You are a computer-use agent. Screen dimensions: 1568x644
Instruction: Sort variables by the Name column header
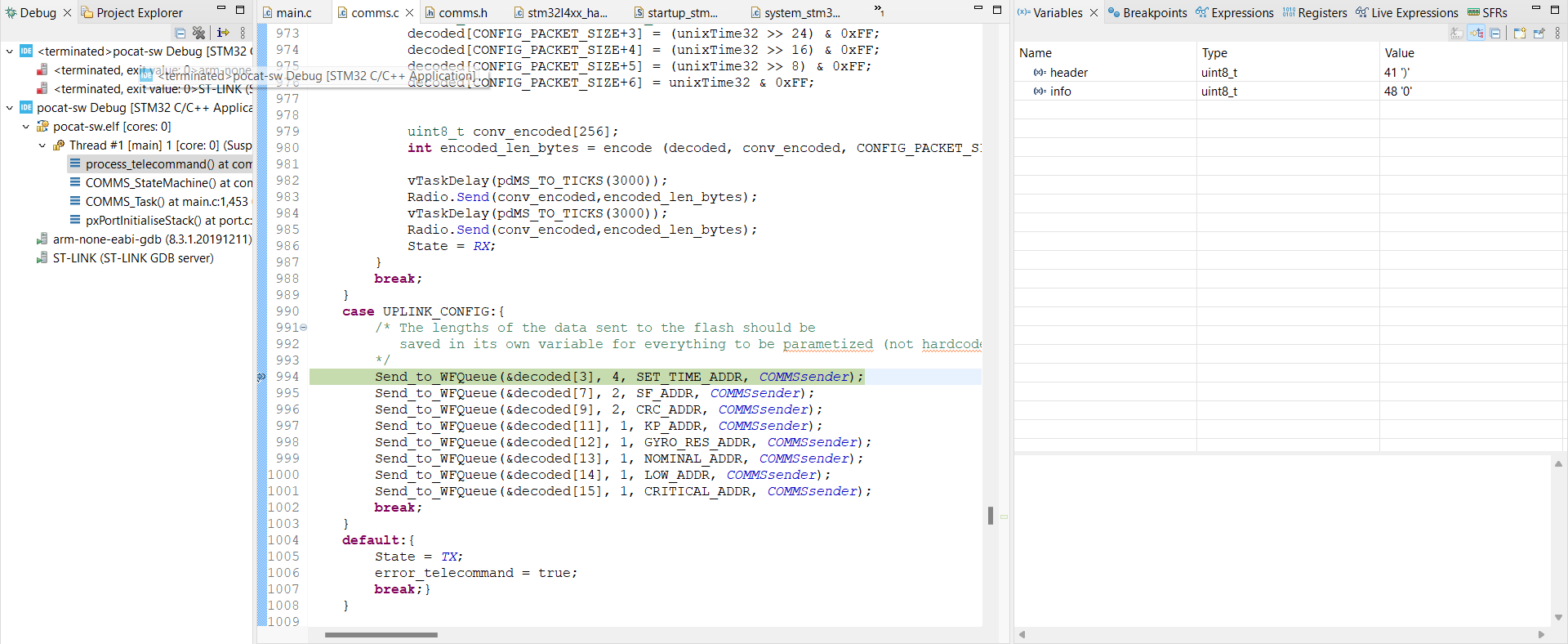click(1106, 53)
